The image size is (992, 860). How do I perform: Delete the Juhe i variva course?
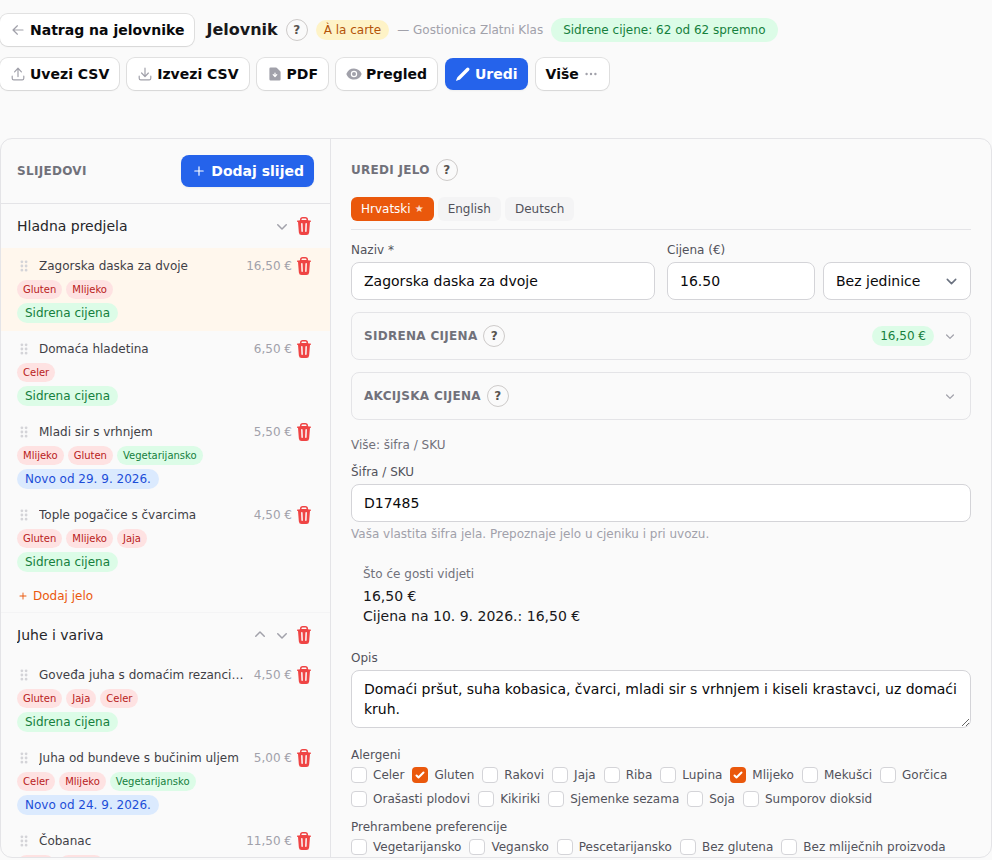pyautogui.click(x=304, y=635)
